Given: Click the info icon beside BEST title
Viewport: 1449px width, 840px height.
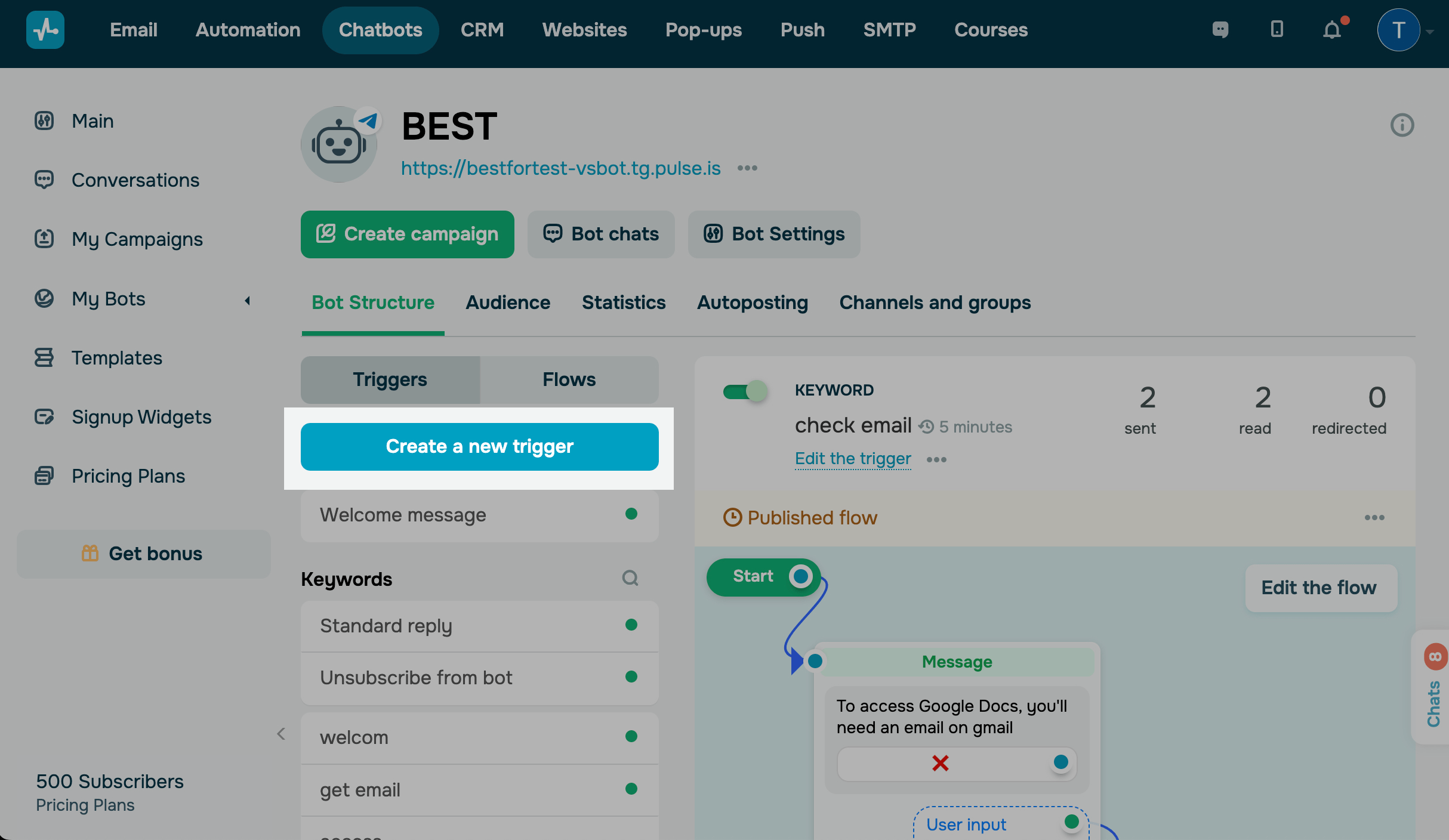Looking at the screenshot, I should (x=1402, y=125).
